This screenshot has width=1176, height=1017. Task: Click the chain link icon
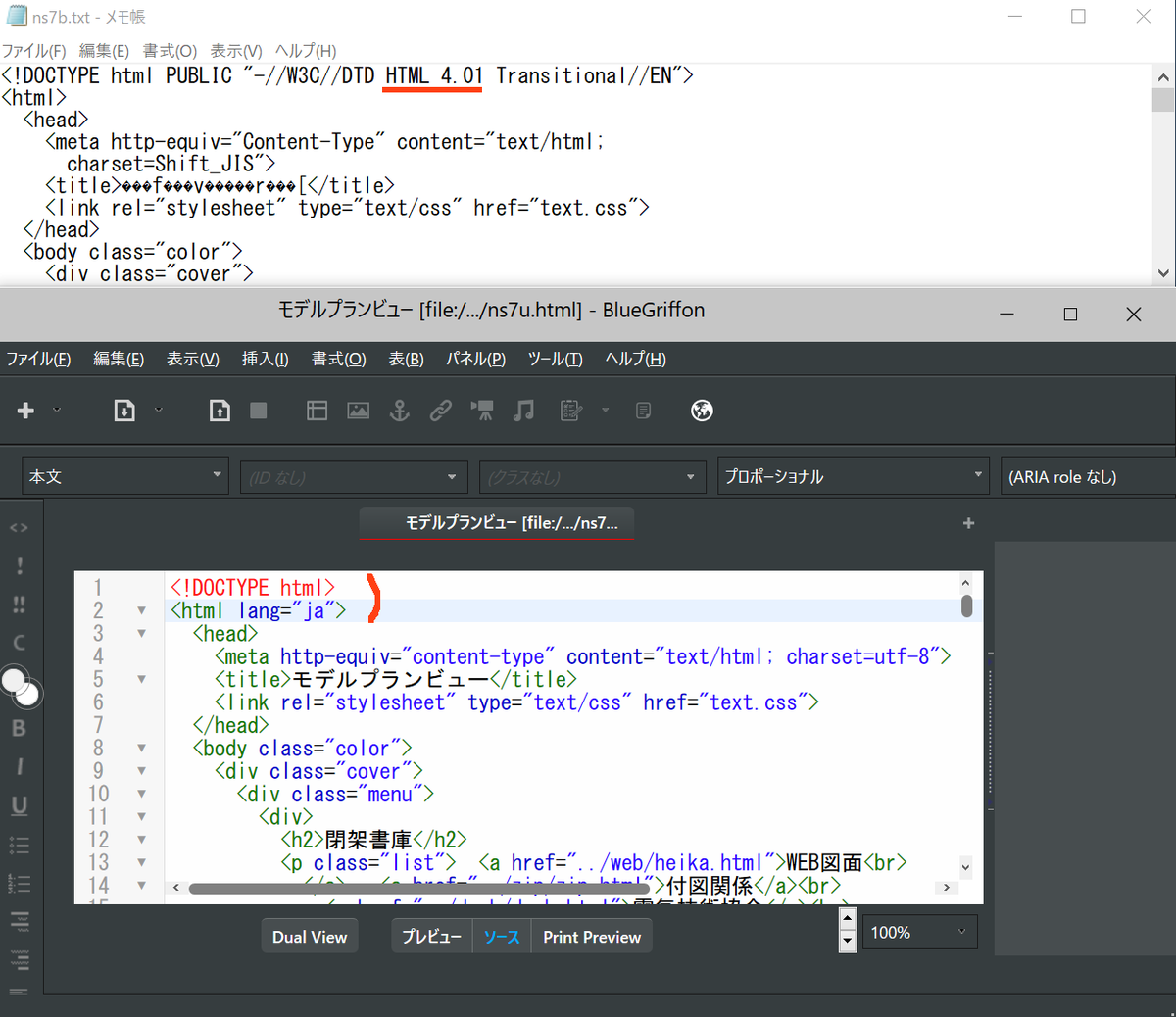pyautogui.click(x=441, y=411)
